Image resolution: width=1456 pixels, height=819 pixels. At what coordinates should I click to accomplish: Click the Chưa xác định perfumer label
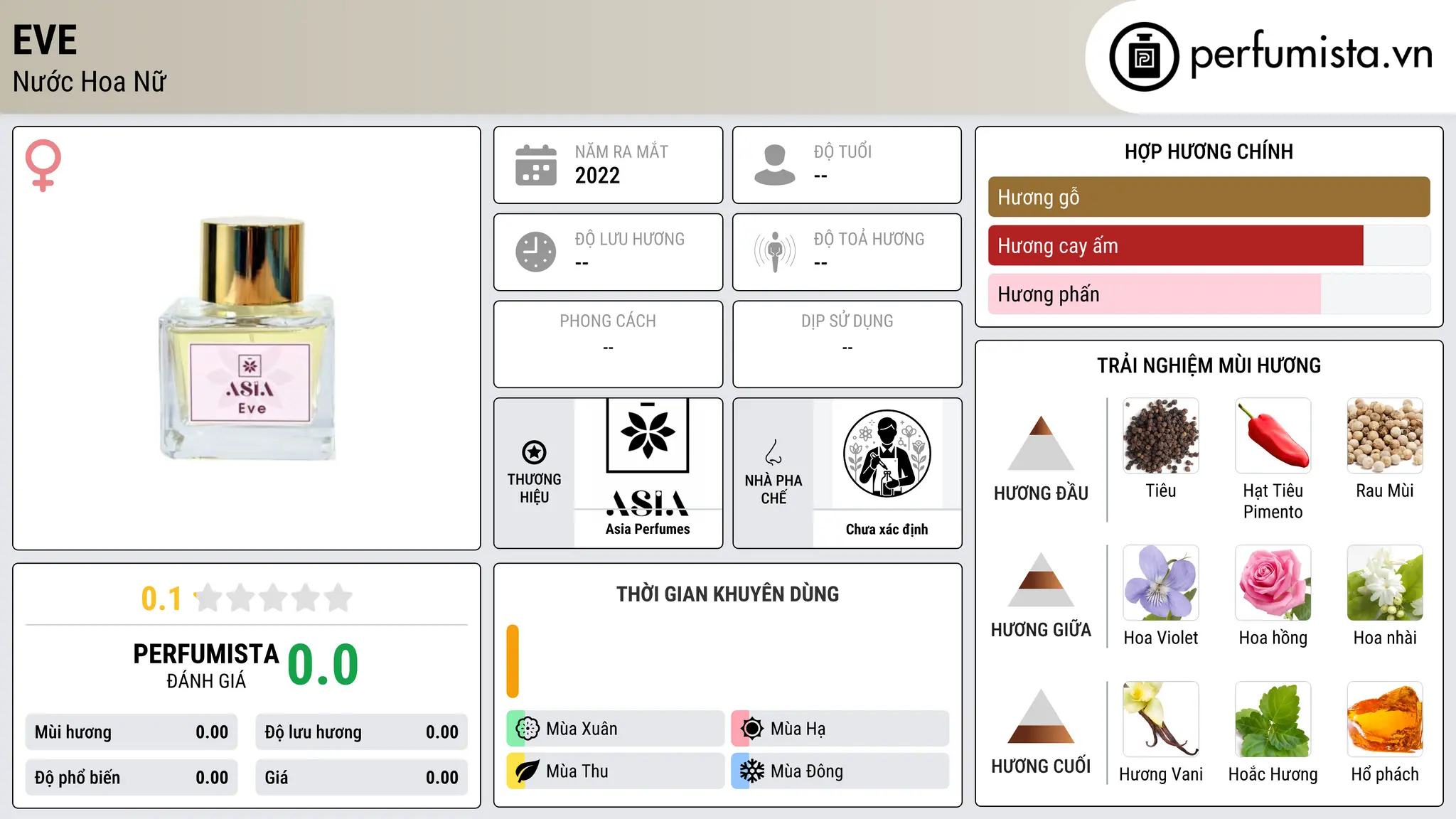click(887, 529)
